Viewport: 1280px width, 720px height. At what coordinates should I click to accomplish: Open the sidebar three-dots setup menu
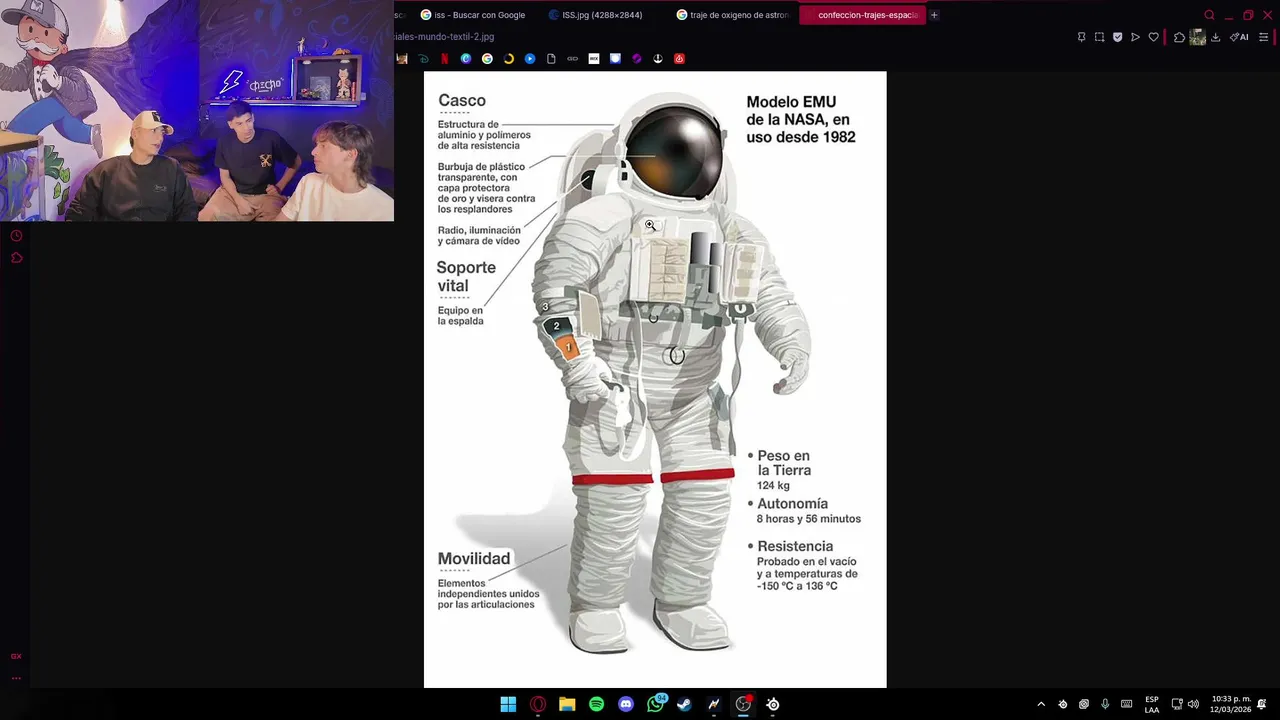click(x=16, y=678)
